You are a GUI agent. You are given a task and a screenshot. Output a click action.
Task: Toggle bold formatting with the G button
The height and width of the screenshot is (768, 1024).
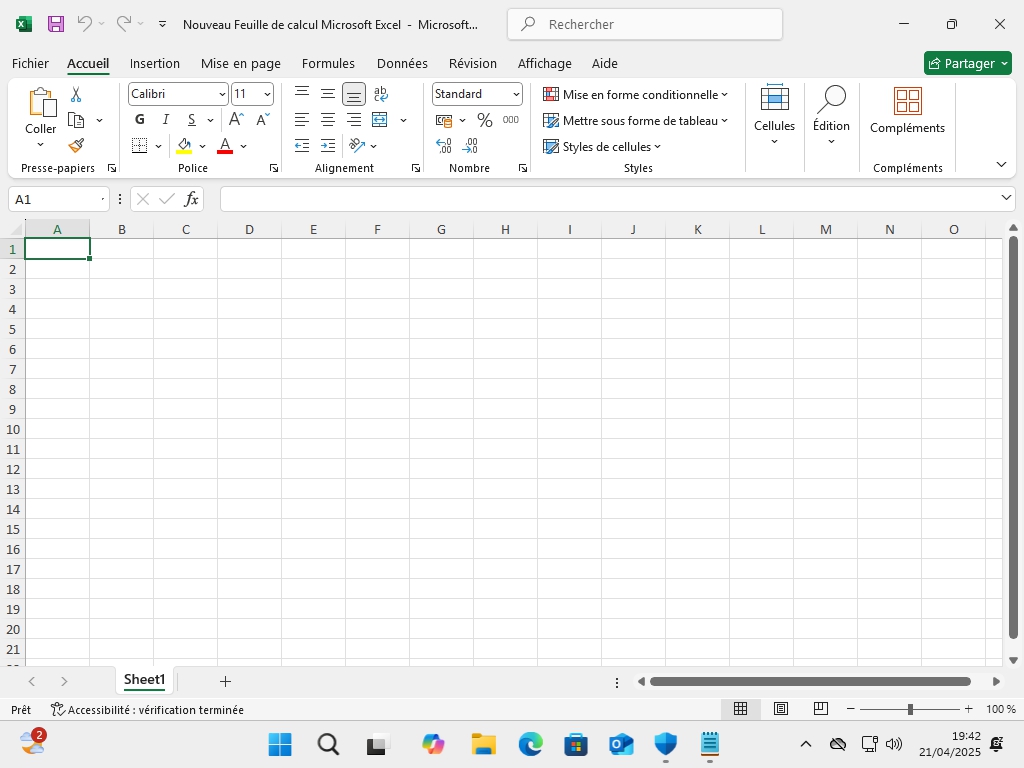(x=140, y=120)
